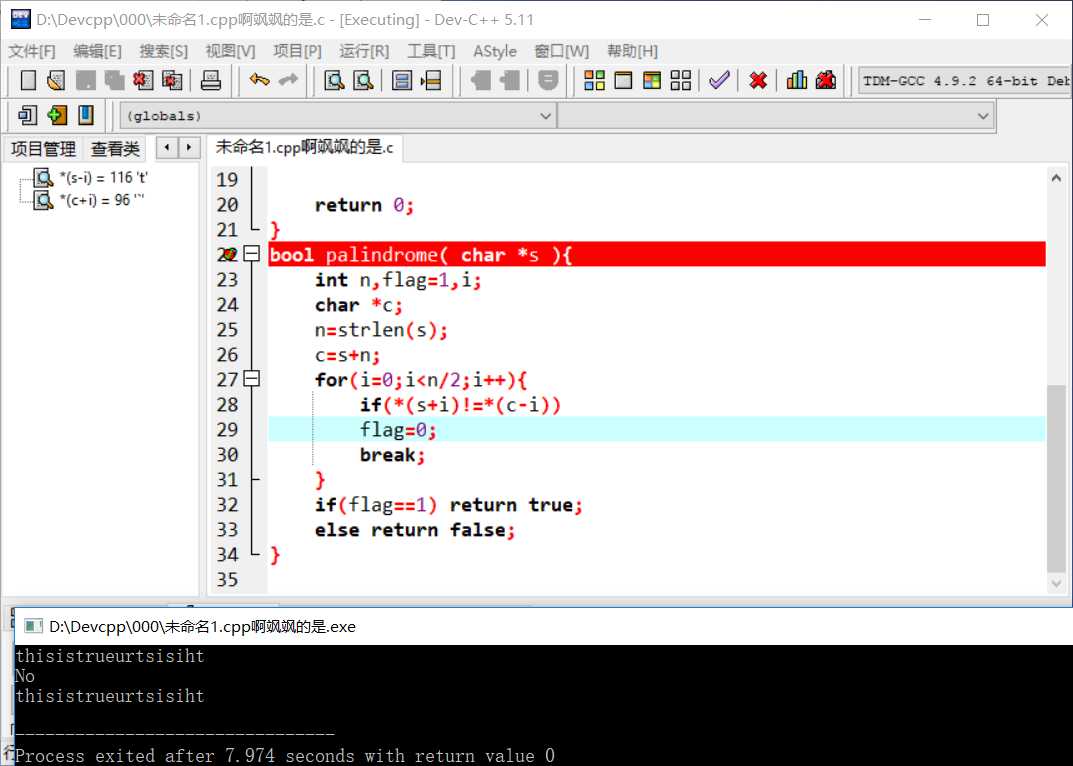Open Find with the first magnifier icon
The image size is (1073, 766).
334,80
